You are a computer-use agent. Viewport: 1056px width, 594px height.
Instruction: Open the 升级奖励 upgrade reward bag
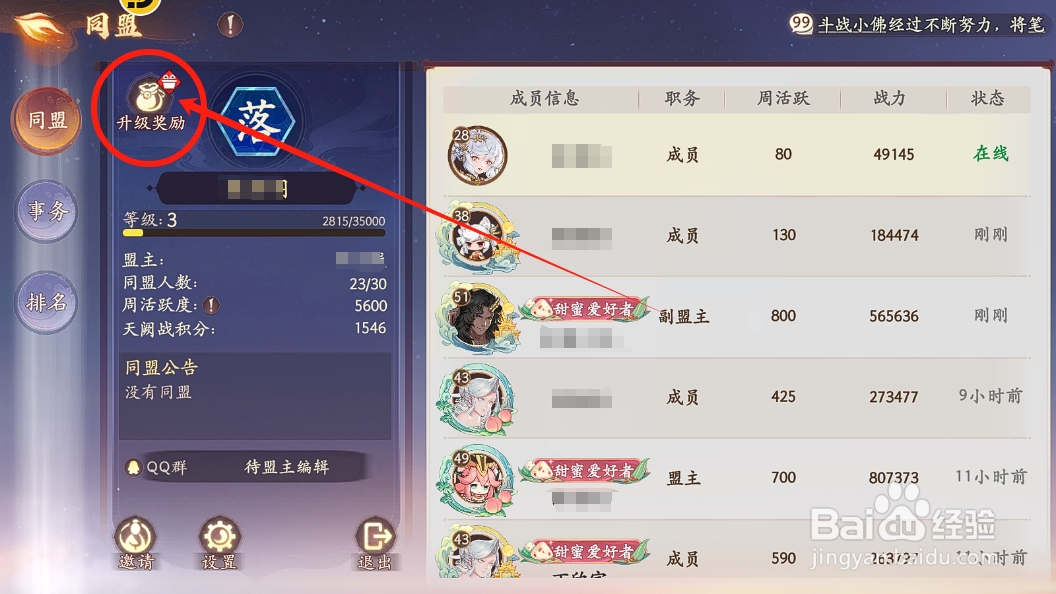tap(150, 100)
